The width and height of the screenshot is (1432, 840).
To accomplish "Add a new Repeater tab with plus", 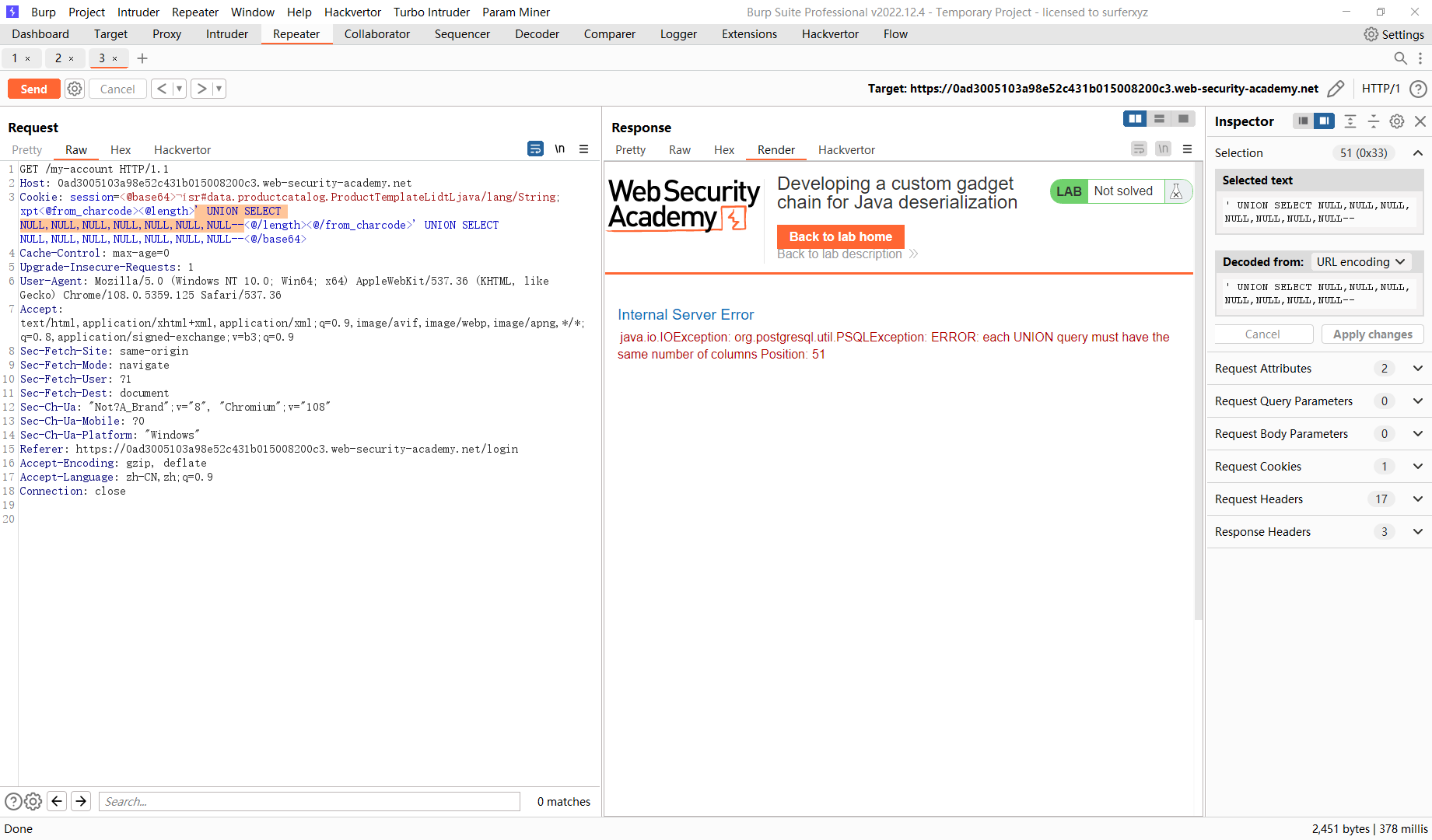I will click(x=142, y=58).
